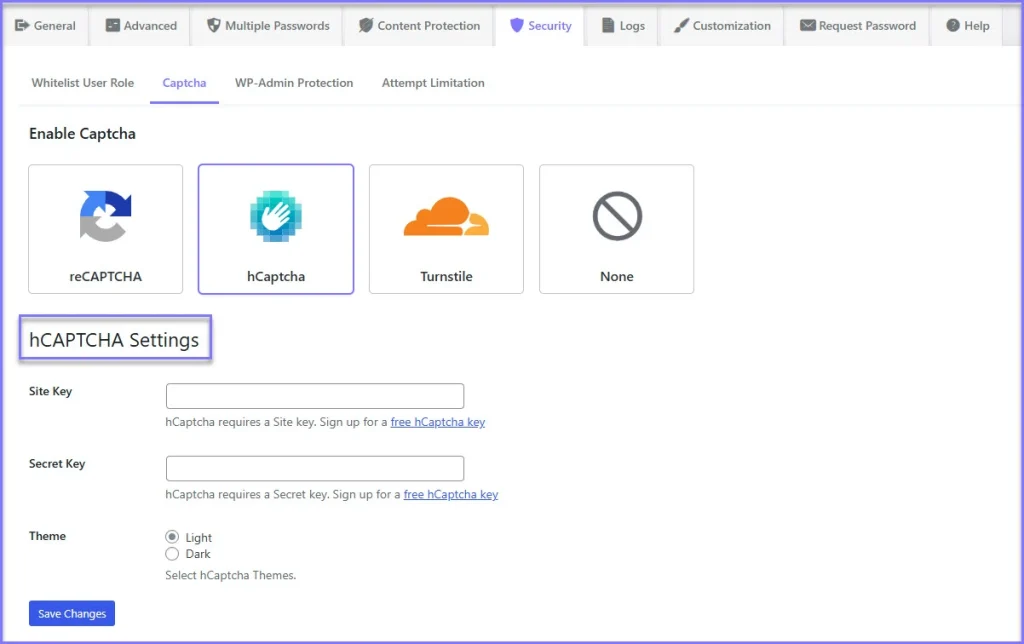Open the General tab

(x=45, y=26)
